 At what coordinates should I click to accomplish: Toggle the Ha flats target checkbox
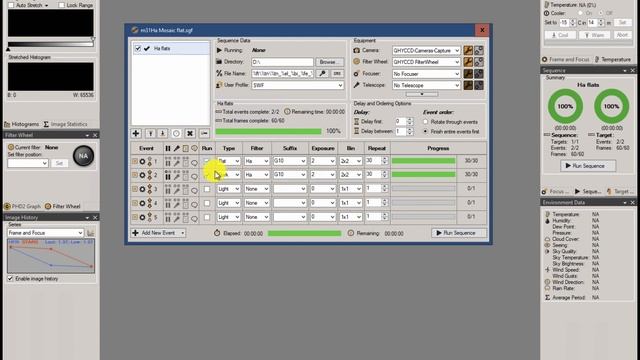pyautogui.click(x=138, y=49)
